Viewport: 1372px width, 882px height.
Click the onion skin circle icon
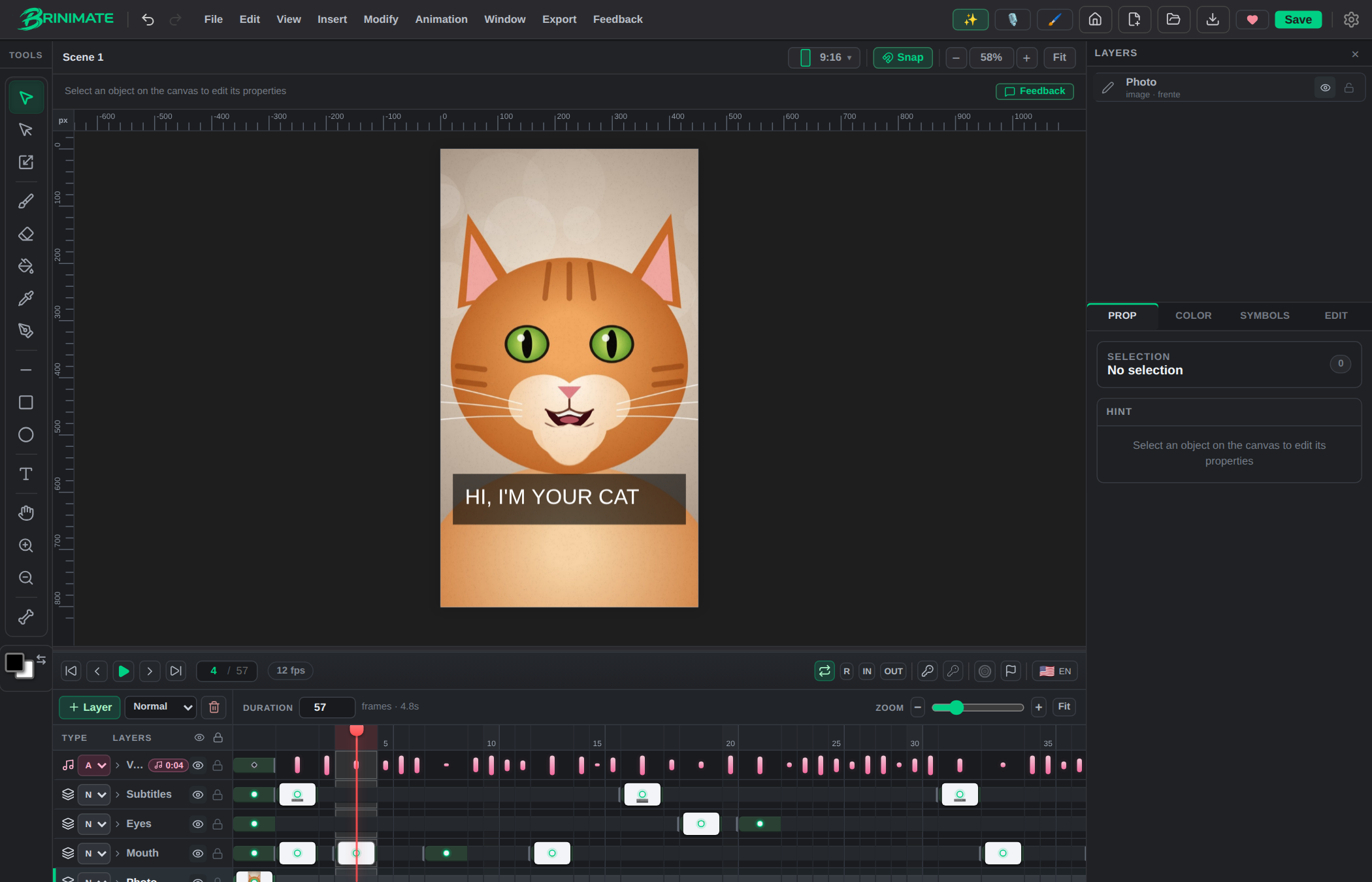pos(985,671)
